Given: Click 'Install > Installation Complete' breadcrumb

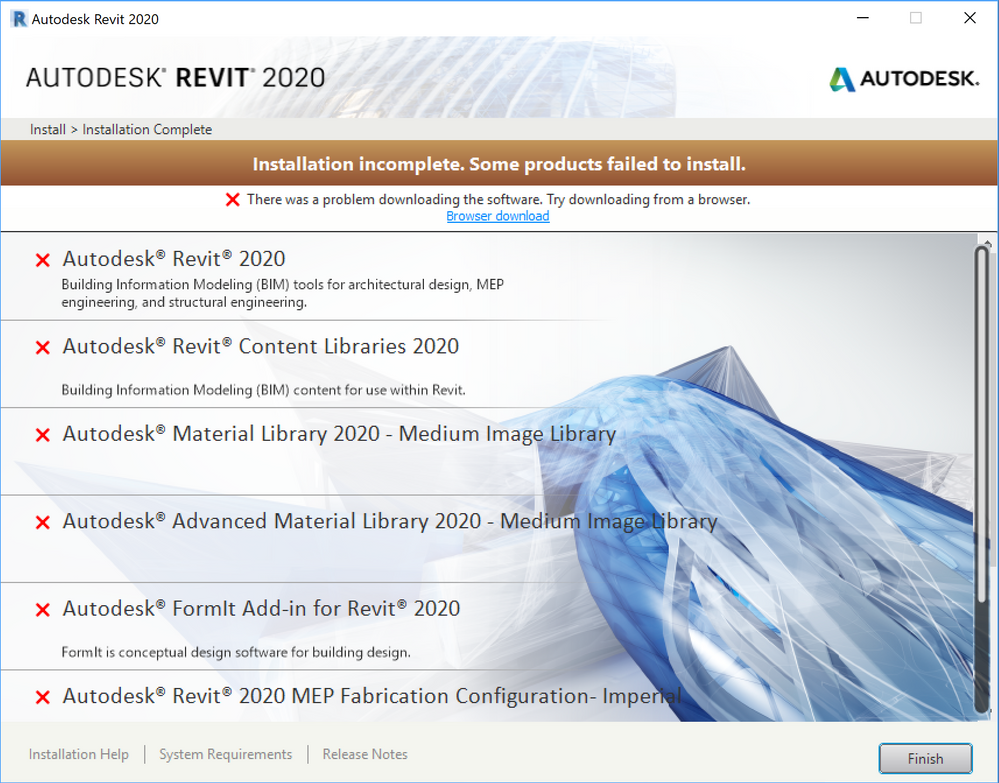Looking at the screenshot, I should 120,129.
